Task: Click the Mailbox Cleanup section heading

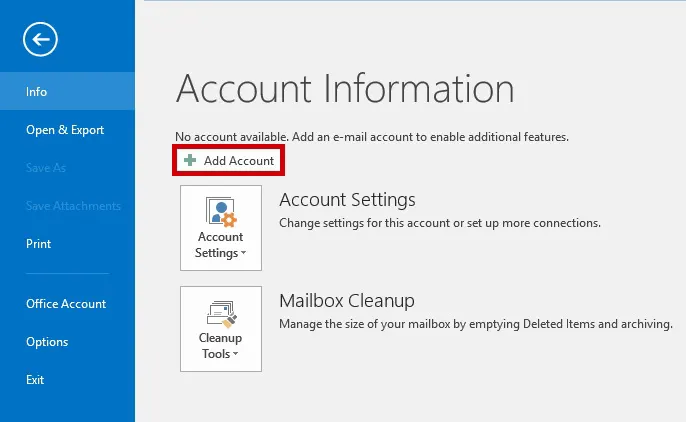Action: pos(346,301)
